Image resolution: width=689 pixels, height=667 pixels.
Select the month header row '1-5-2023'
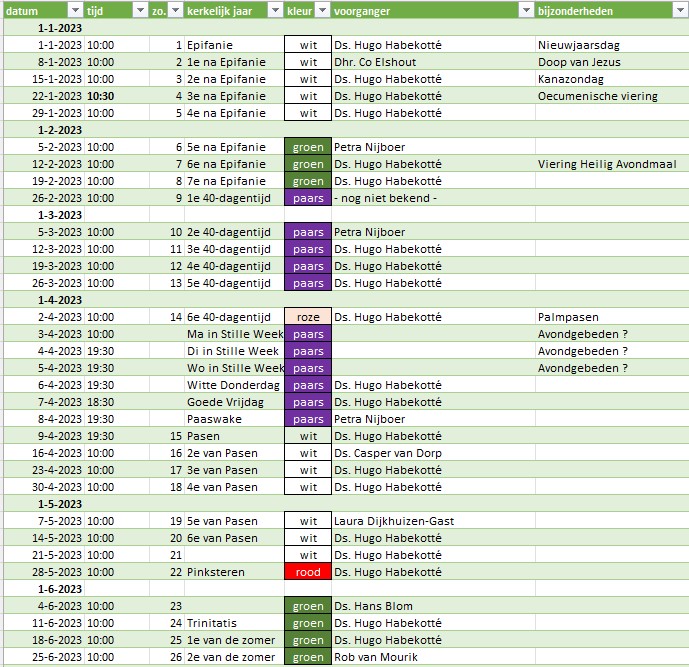345,504
